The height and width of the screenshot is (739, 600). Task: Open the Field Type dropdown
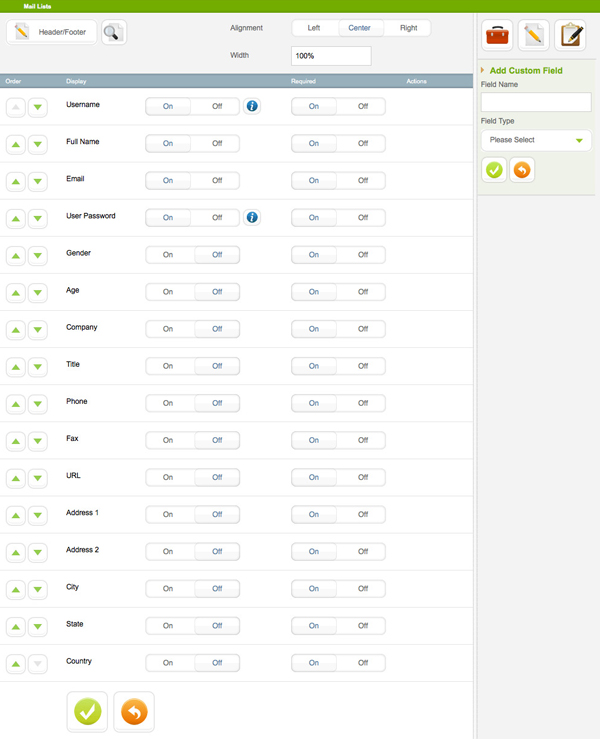pos(536,140)
